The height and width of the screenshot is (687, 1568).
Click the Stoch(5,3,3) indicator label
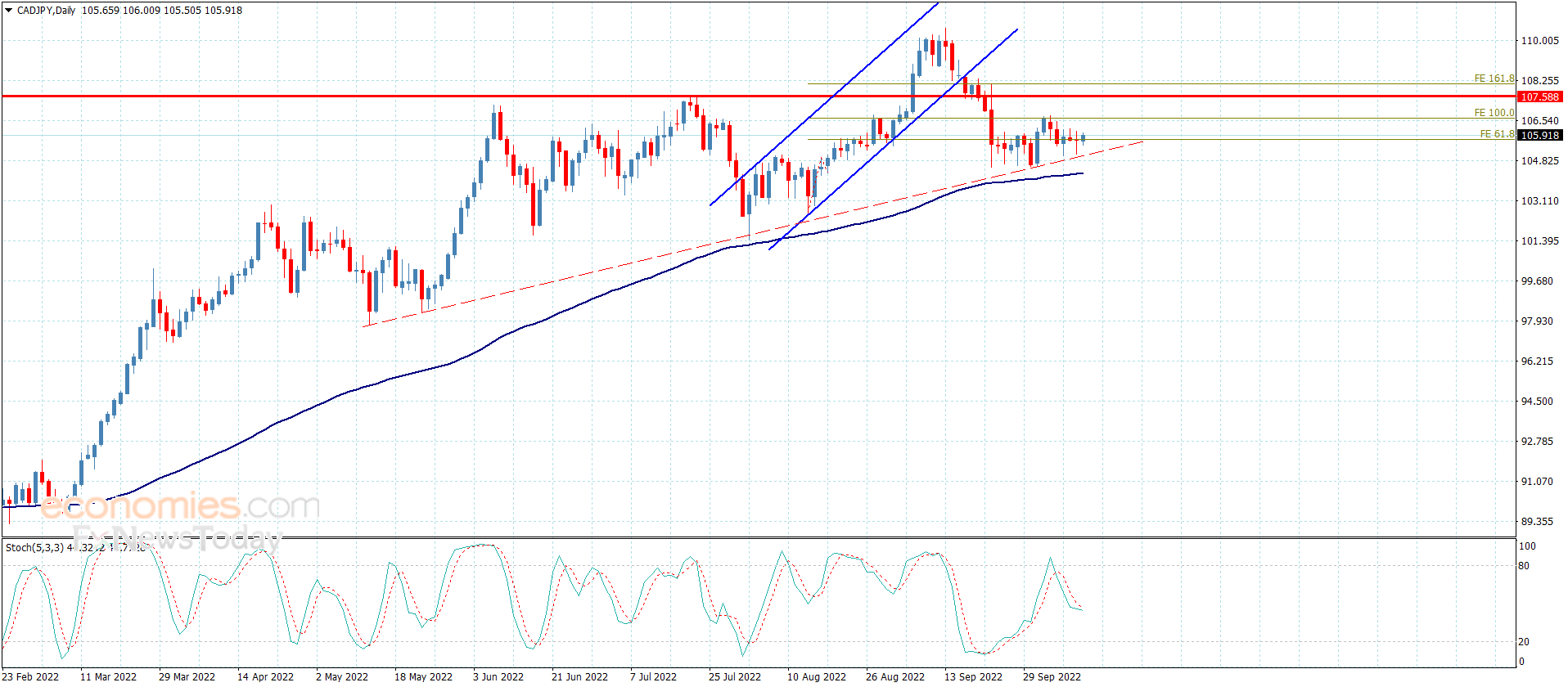click(34, 547)
